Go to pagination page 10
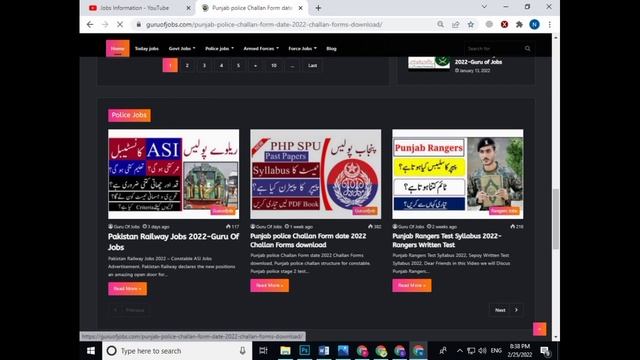This screenshot has height=360, width=640. (274, 65)
